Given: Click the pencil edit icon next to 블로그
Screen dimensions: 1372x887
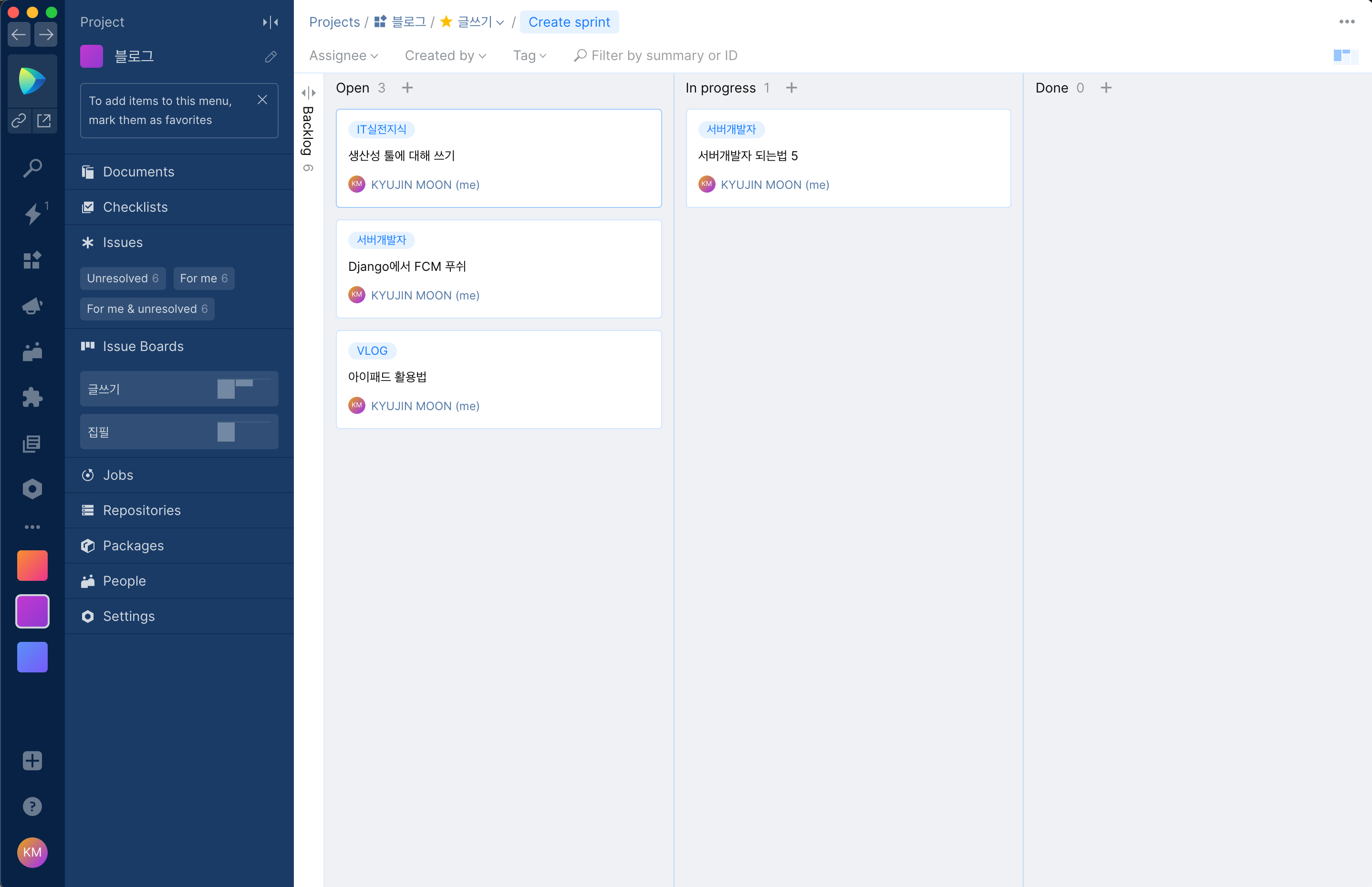Looking at the screenshot, I should (x=271, y=56).
